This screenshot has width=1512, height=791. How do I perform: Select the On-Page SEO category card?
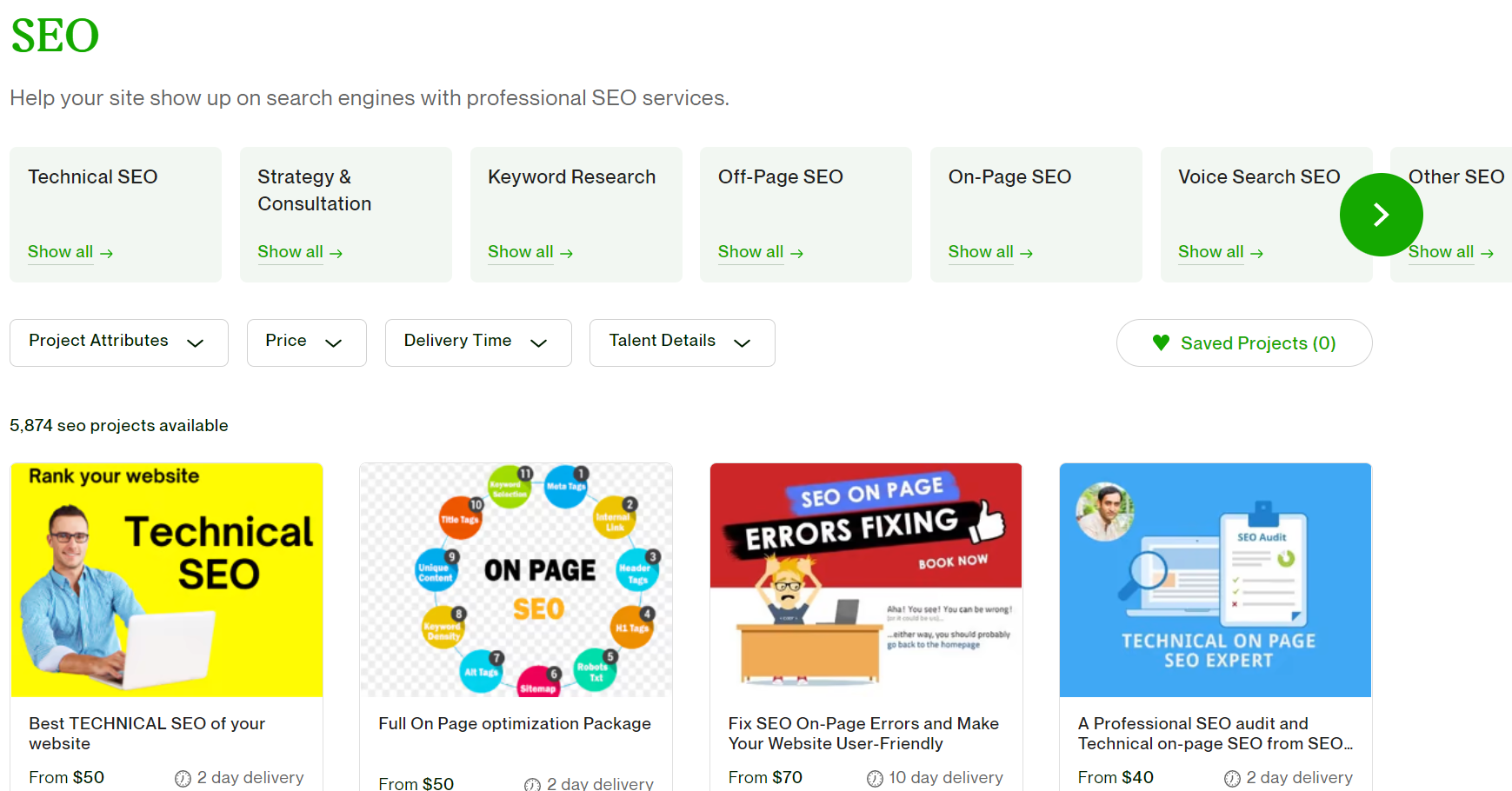[1036, 214]
